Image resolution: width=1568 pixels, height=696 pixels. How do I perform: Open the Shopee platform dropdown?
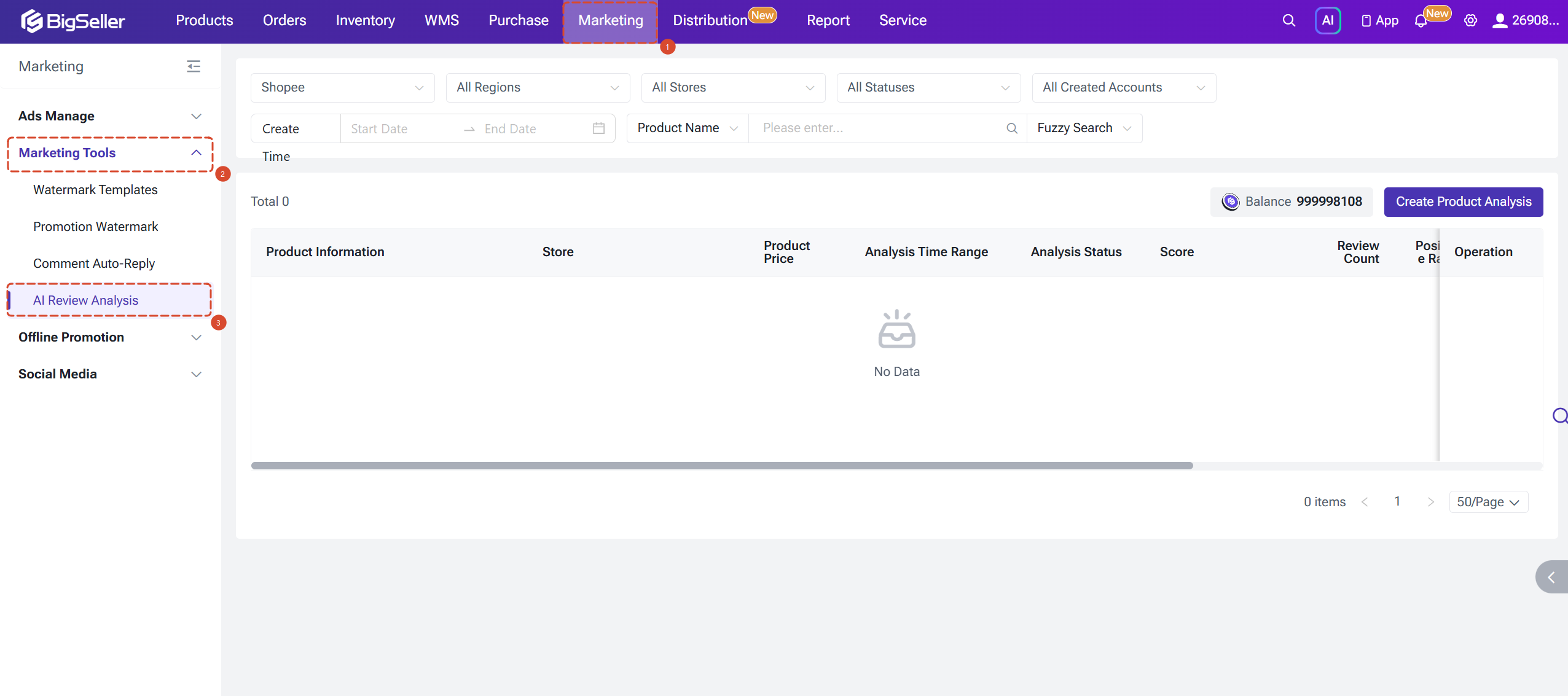[x=343, y=87]
